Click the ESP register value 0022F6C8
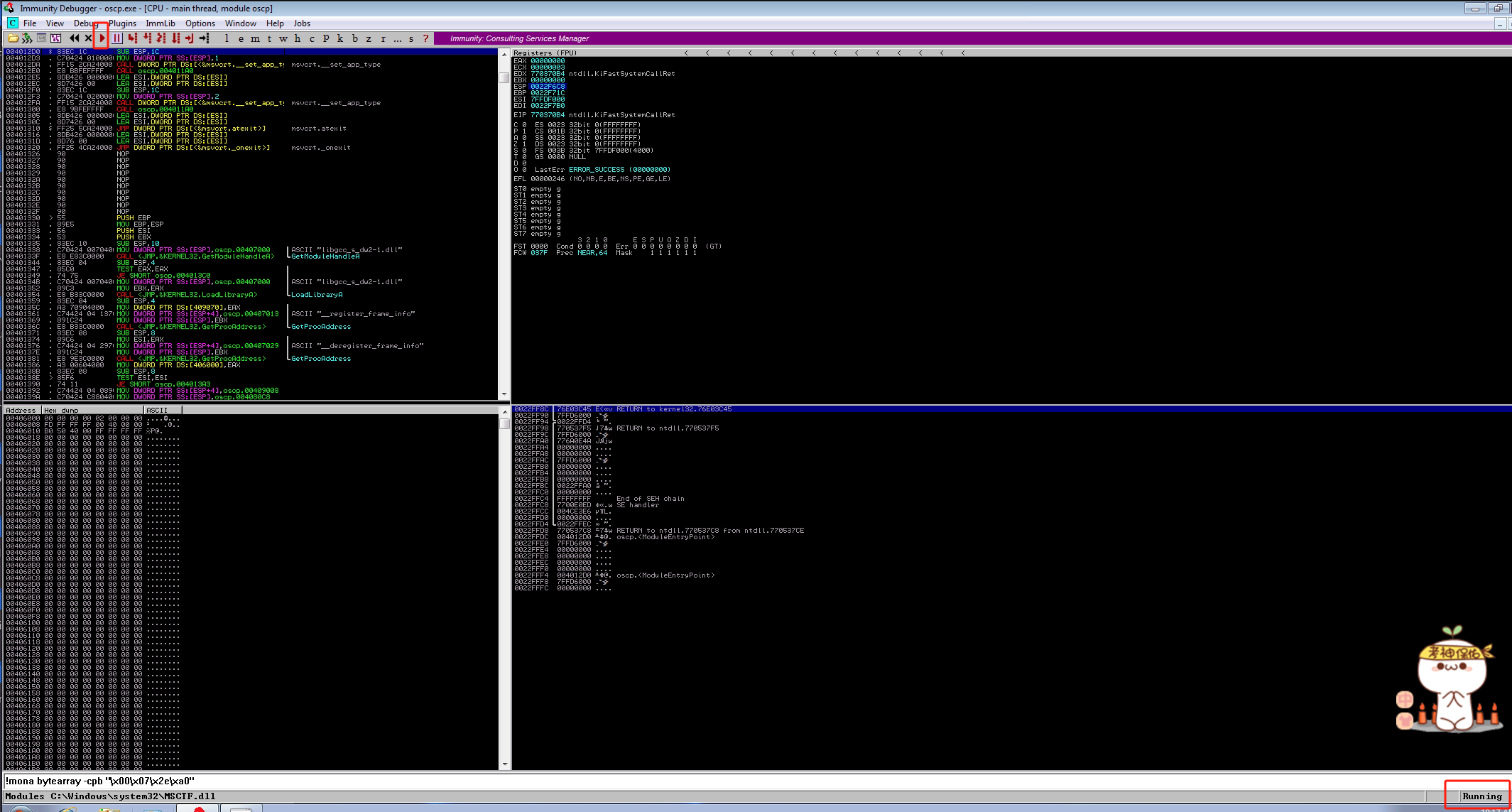1512x812 pixels. (x=548, y=87)
